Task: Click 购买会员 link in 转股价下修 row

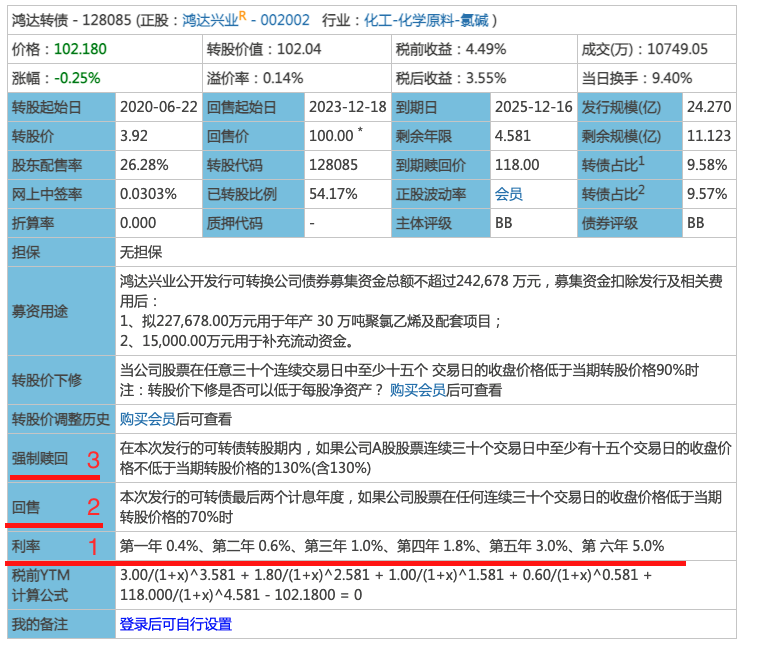Action: pyautogui.click(x=418, y=390)
